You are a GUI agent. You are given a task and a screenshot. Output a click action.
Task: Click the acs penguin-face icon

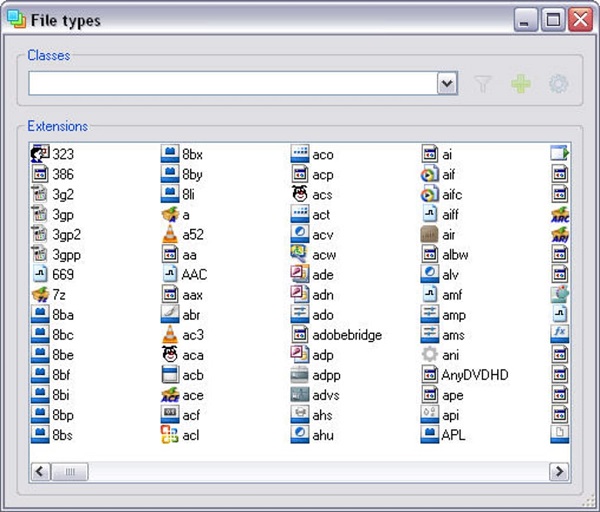click(300, 194)
